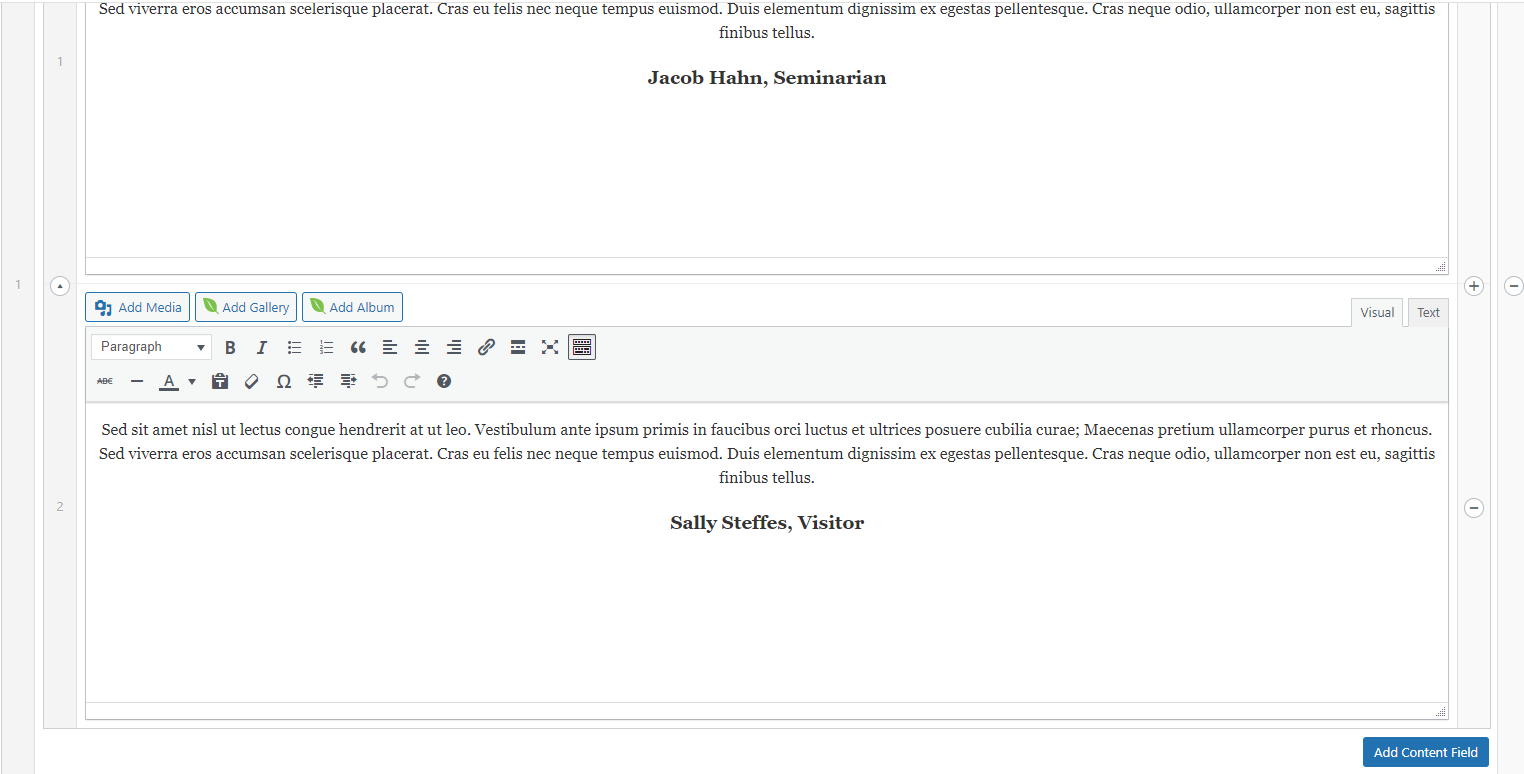Enter distraction-free fullscreen mode

(x=550, y=347)
